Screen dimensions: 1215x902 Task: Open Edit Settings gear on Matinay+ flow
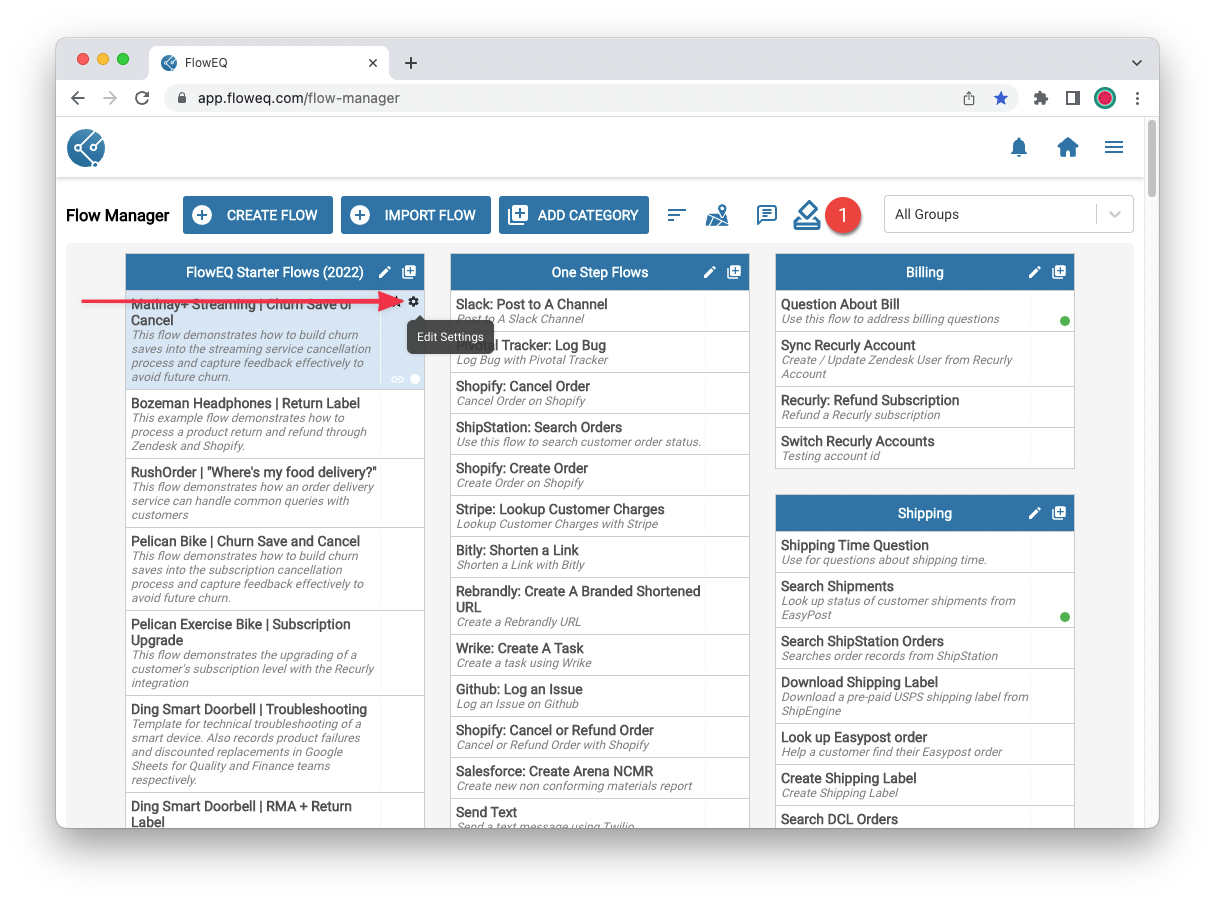tap(414, 301)
